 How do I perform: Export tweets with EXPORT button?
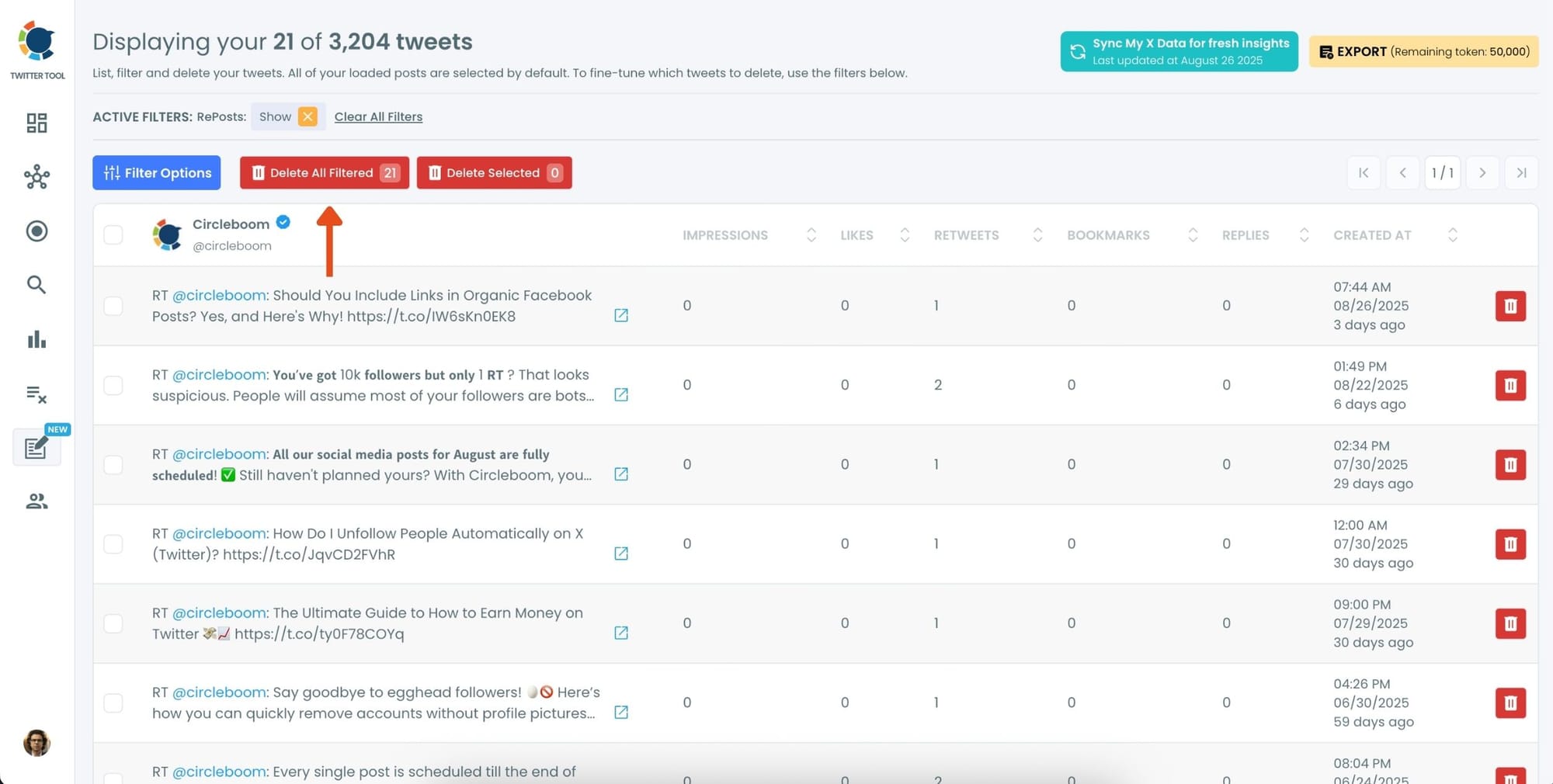[x=1424, y=51]
